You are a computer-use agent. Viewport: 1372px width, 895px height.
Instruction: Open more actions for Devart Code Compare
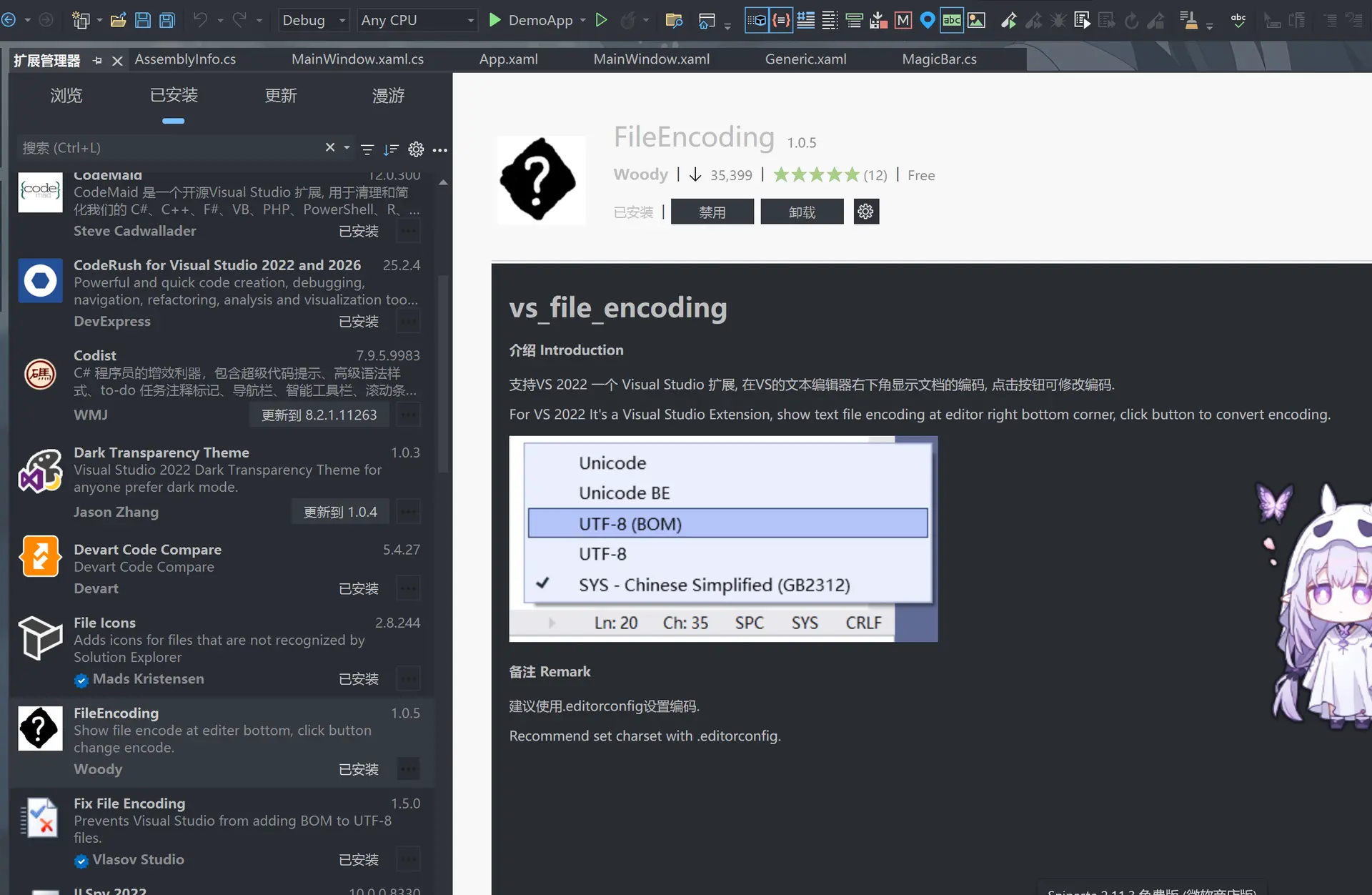409,589
